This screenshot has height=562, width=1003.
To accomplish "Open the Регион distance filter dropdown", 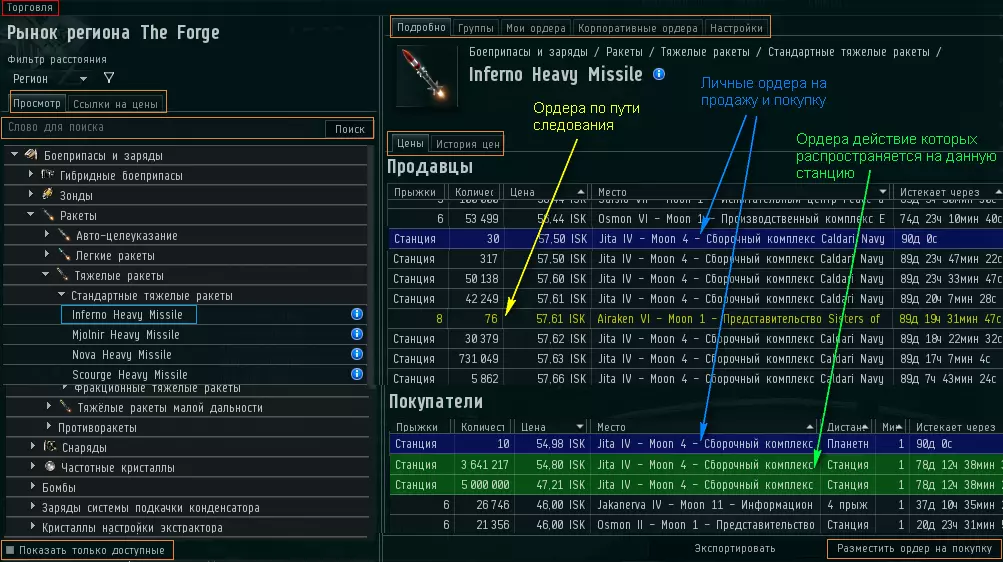I will coord(50,78).
